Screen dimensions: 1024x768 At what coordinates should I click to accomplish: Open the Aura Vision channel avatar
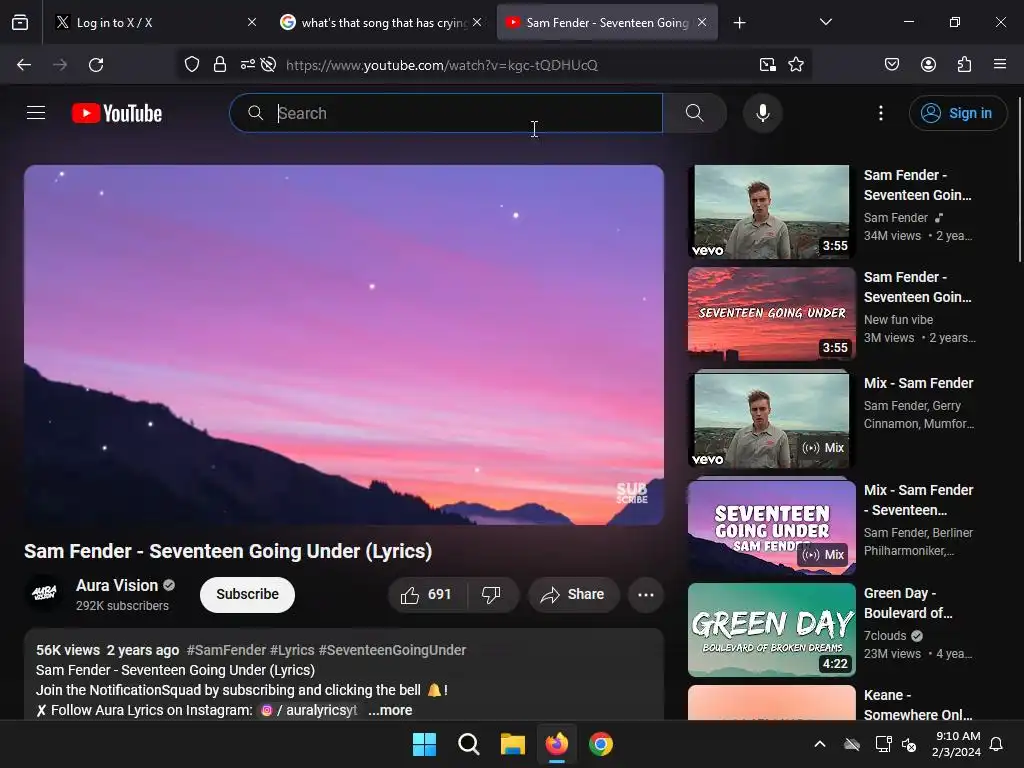(x=44, y=593)
